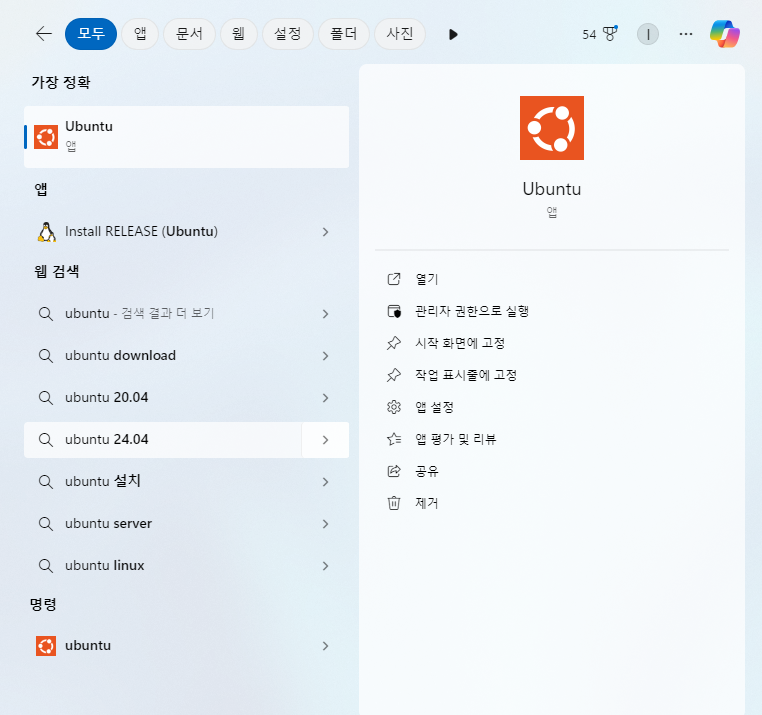Expand the ubuntu download chevron
The image size is (762, 715).
coord(326,356)
